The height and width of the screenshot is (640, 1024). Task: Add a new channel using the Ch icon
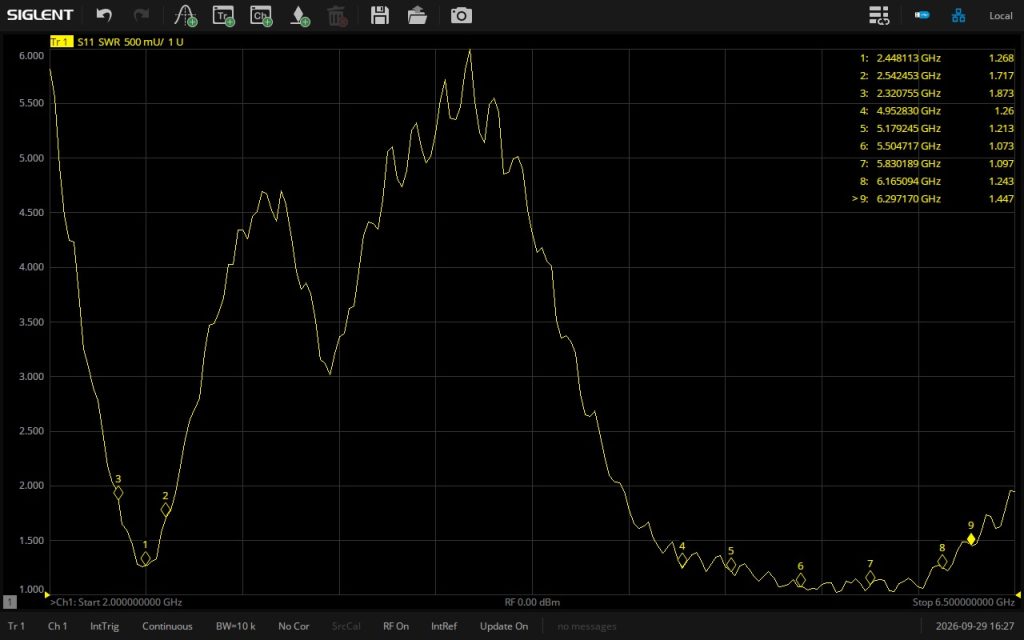coord(261,15)
